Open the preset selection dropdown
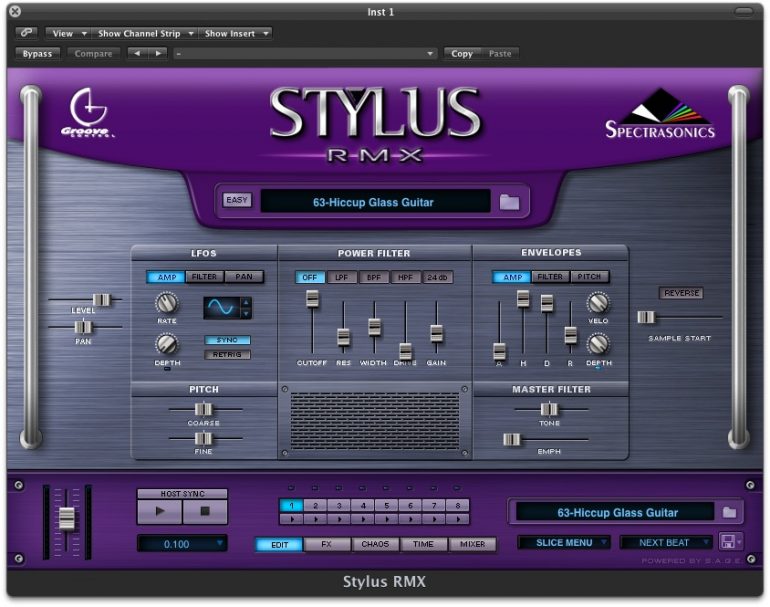This screenshot has height=607, width=770. 305,53
